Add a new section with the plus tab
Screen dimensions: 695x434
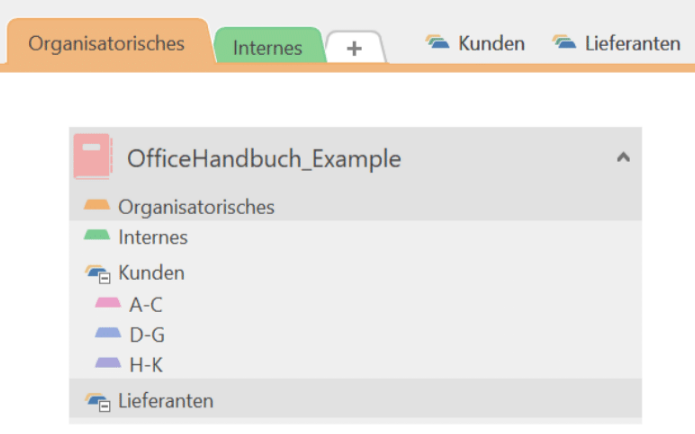[x=354, y=48]
